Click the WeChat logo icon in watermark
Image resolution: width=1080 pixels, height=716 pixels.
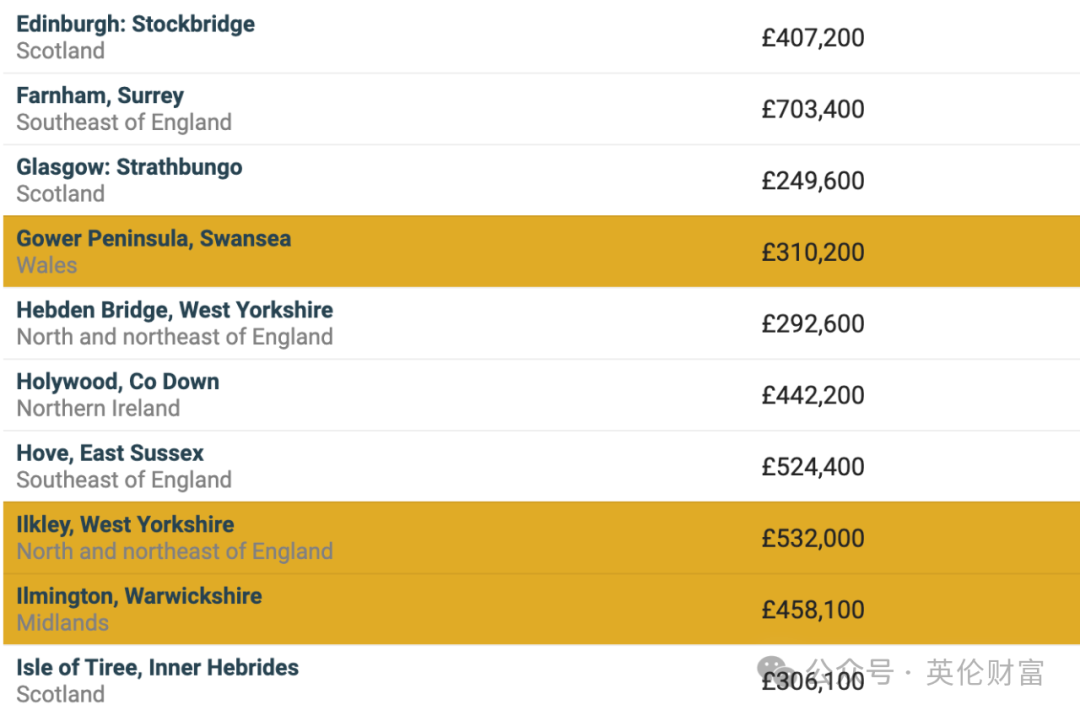tap(774, 670)
